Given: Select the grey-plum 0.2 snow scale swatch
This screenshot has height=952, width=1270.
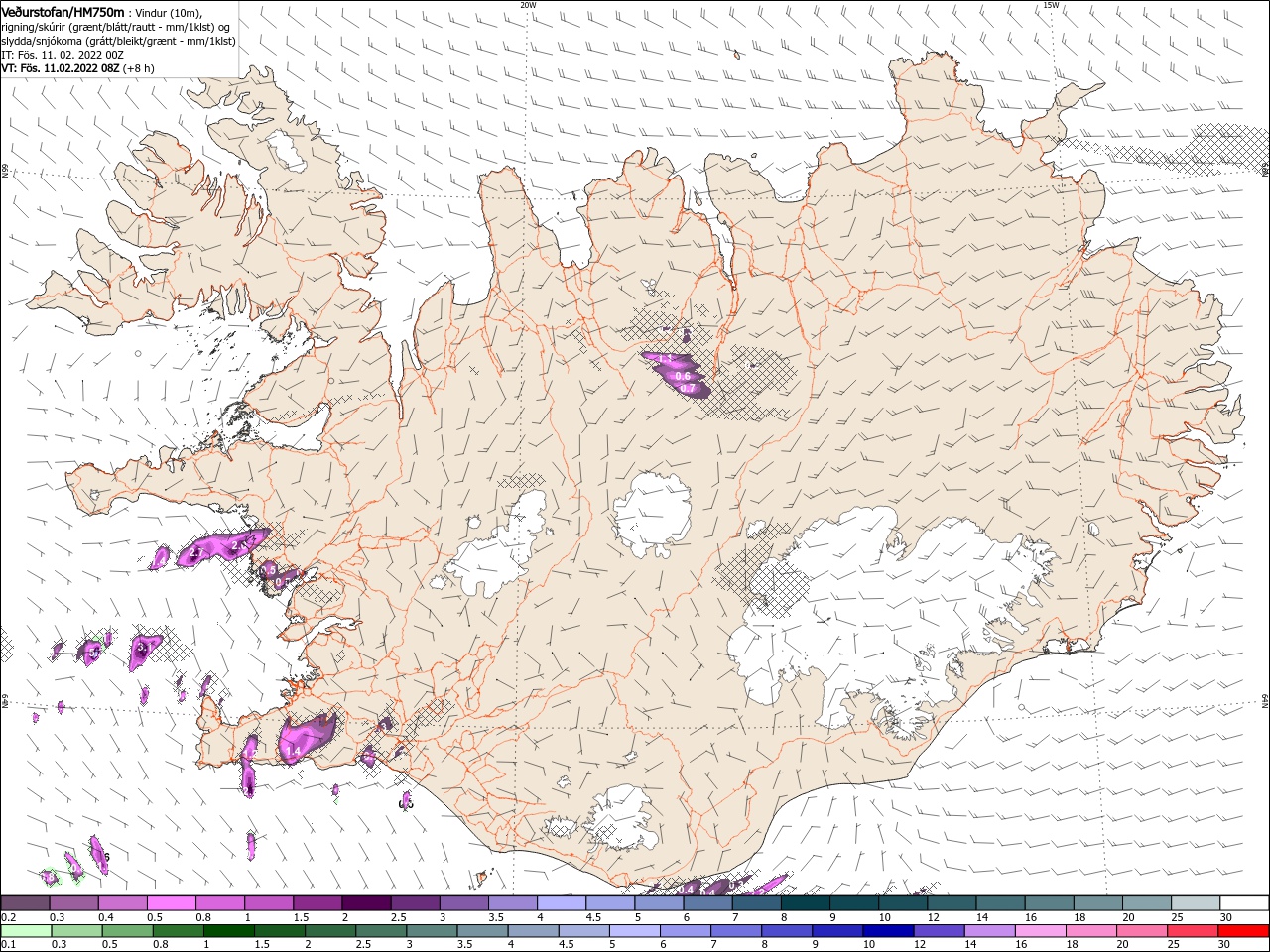Looking at the screenshot, I should pyautogui.click(x=25, y=903).
